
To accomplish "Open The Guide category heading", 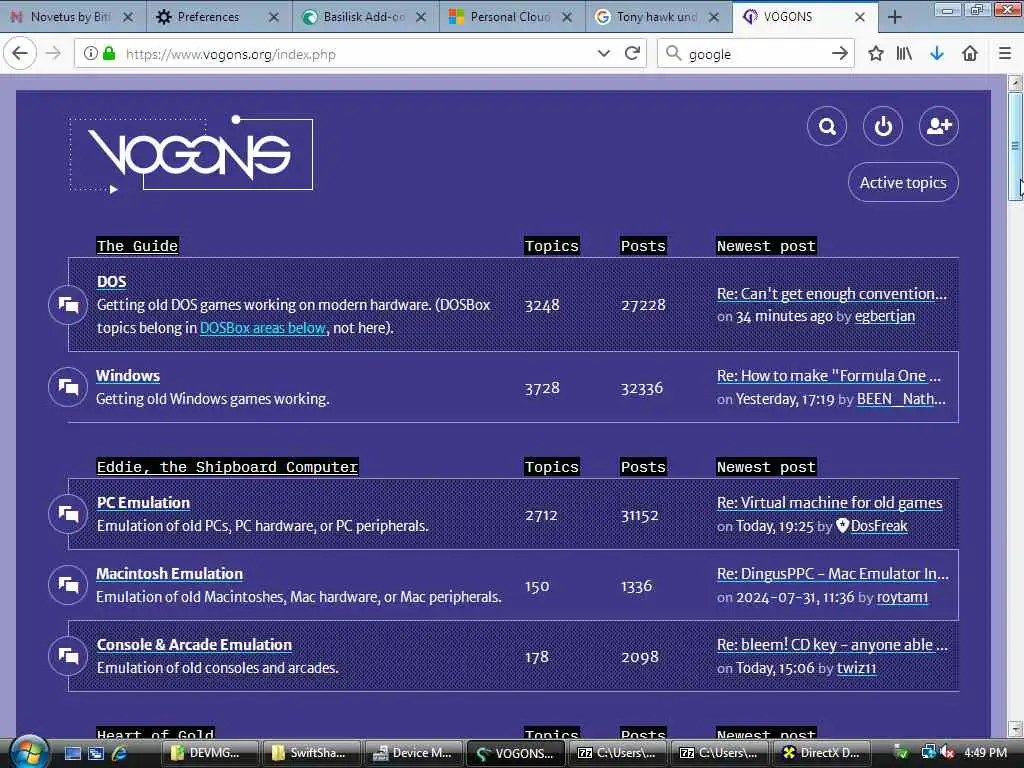I will (x=137, y=246).
